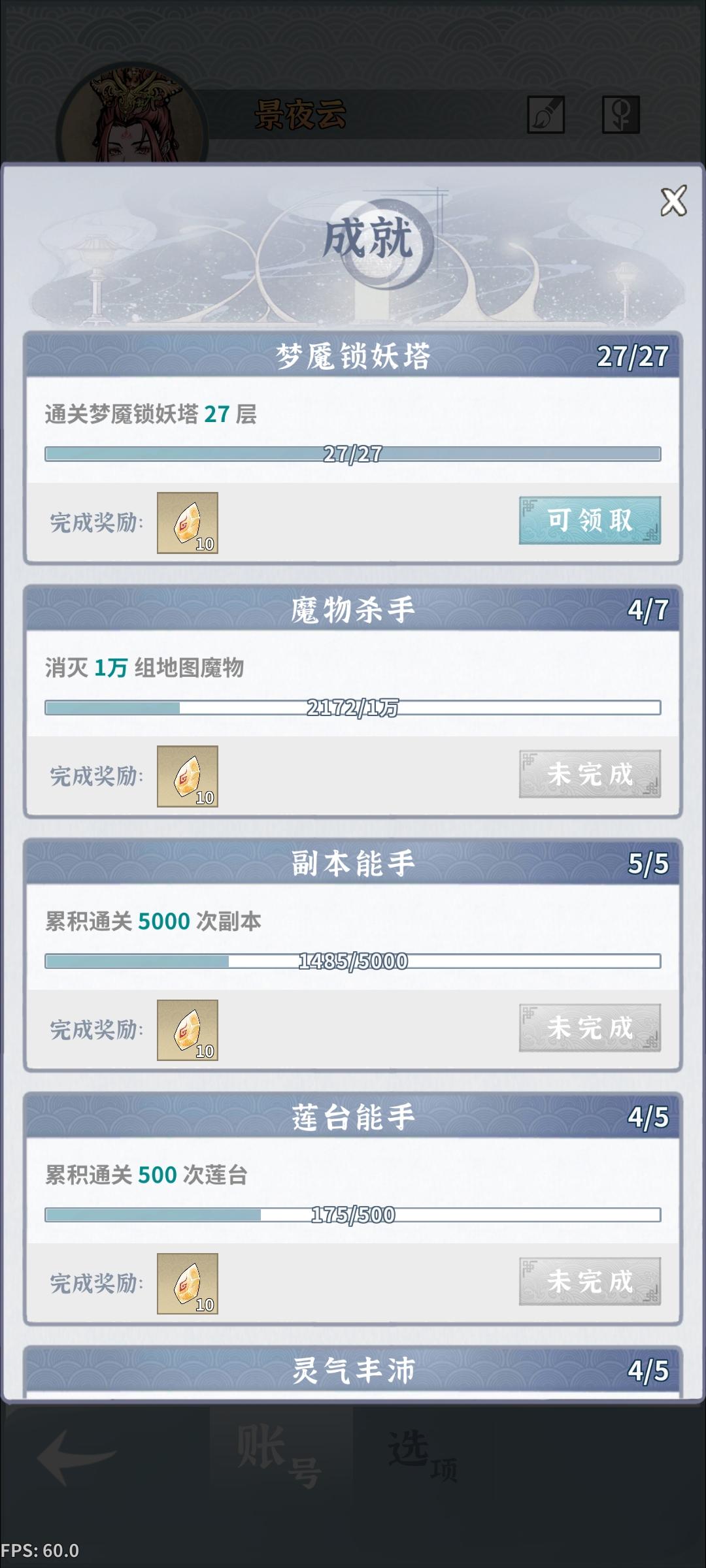Click the brush edit icon beside 景夜云
The width and height of the screenshot is (706, 1568).
click(546, 115)
